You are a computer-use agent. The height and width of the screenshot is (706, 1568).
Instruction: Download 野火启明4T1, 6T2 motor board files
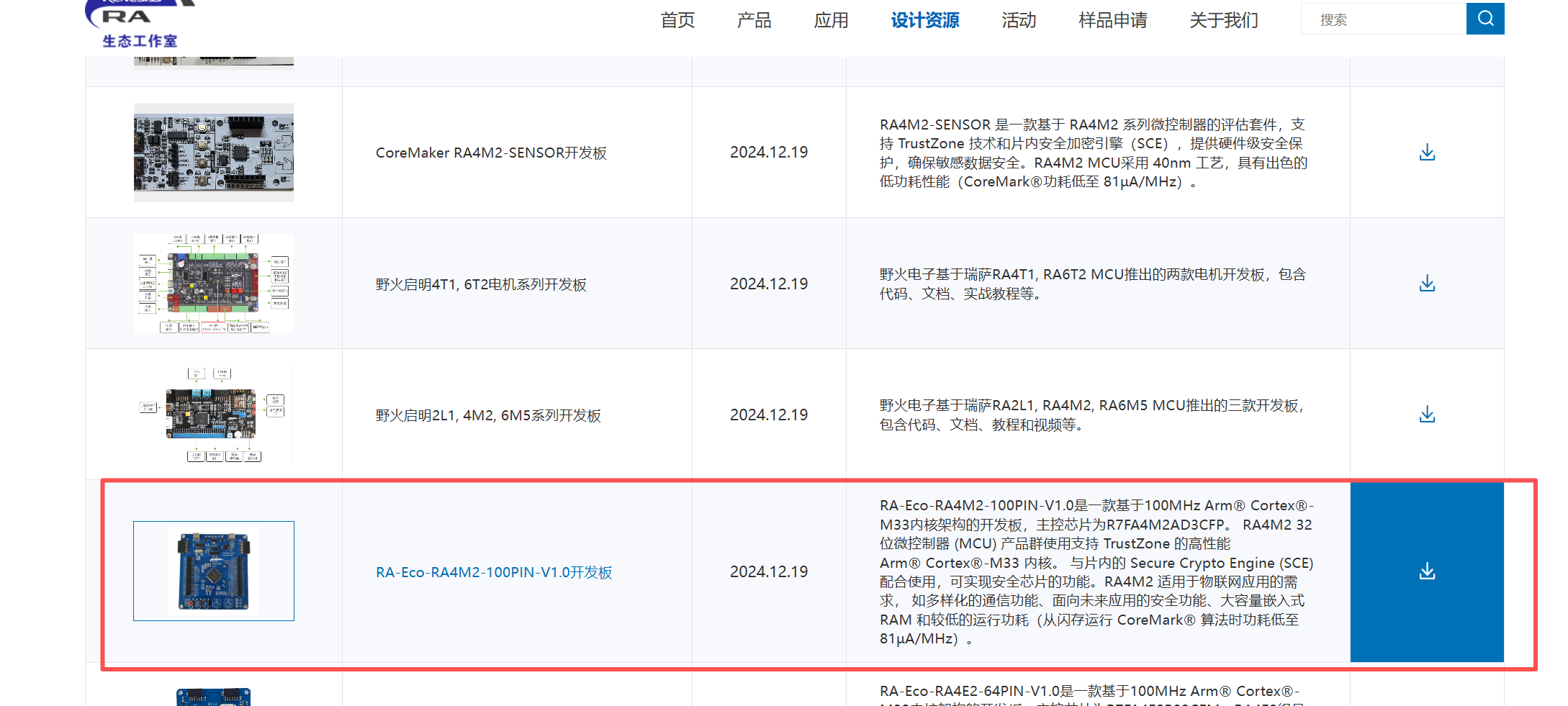pos(1427,284)
